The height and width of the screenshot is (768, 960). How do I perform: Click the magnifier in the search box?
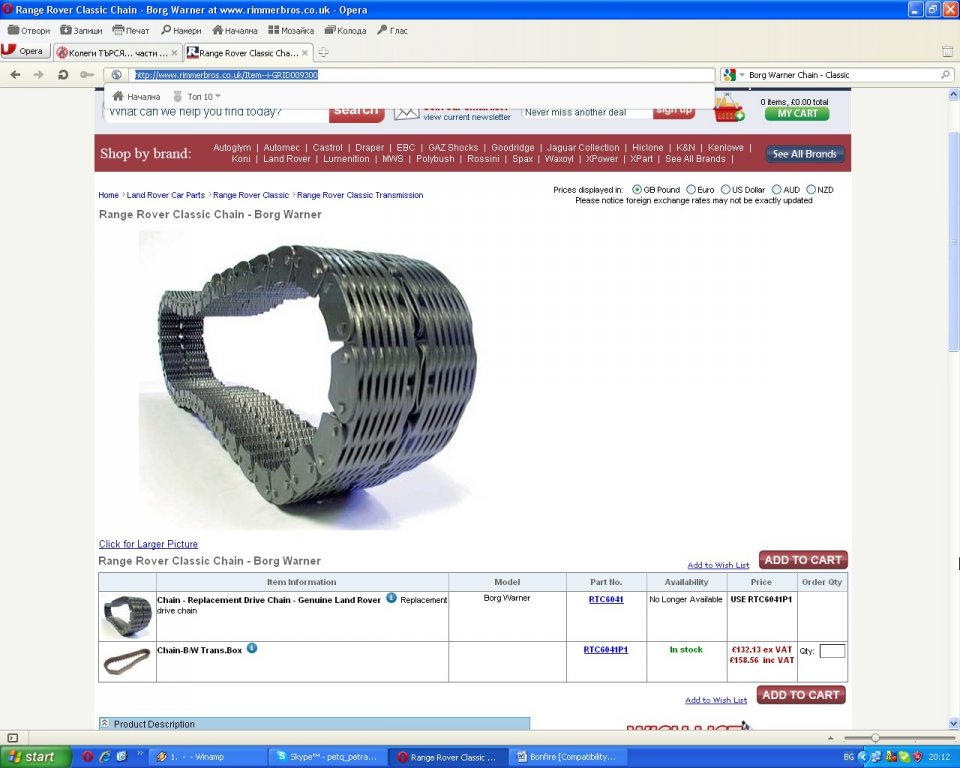[x=945, y=75]
